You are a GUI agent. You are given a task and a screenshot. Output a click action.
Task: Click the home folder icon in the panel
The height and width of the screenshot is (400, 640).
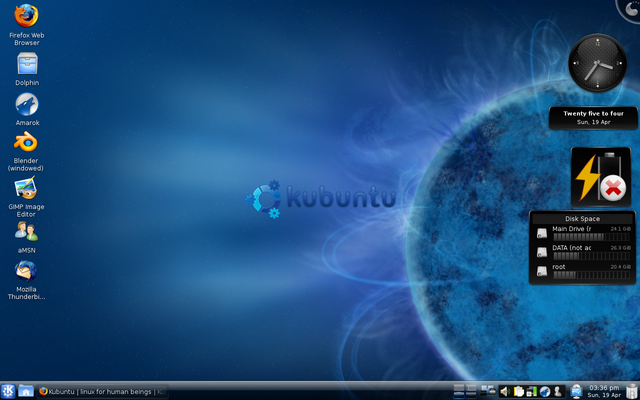coord(26,391)
